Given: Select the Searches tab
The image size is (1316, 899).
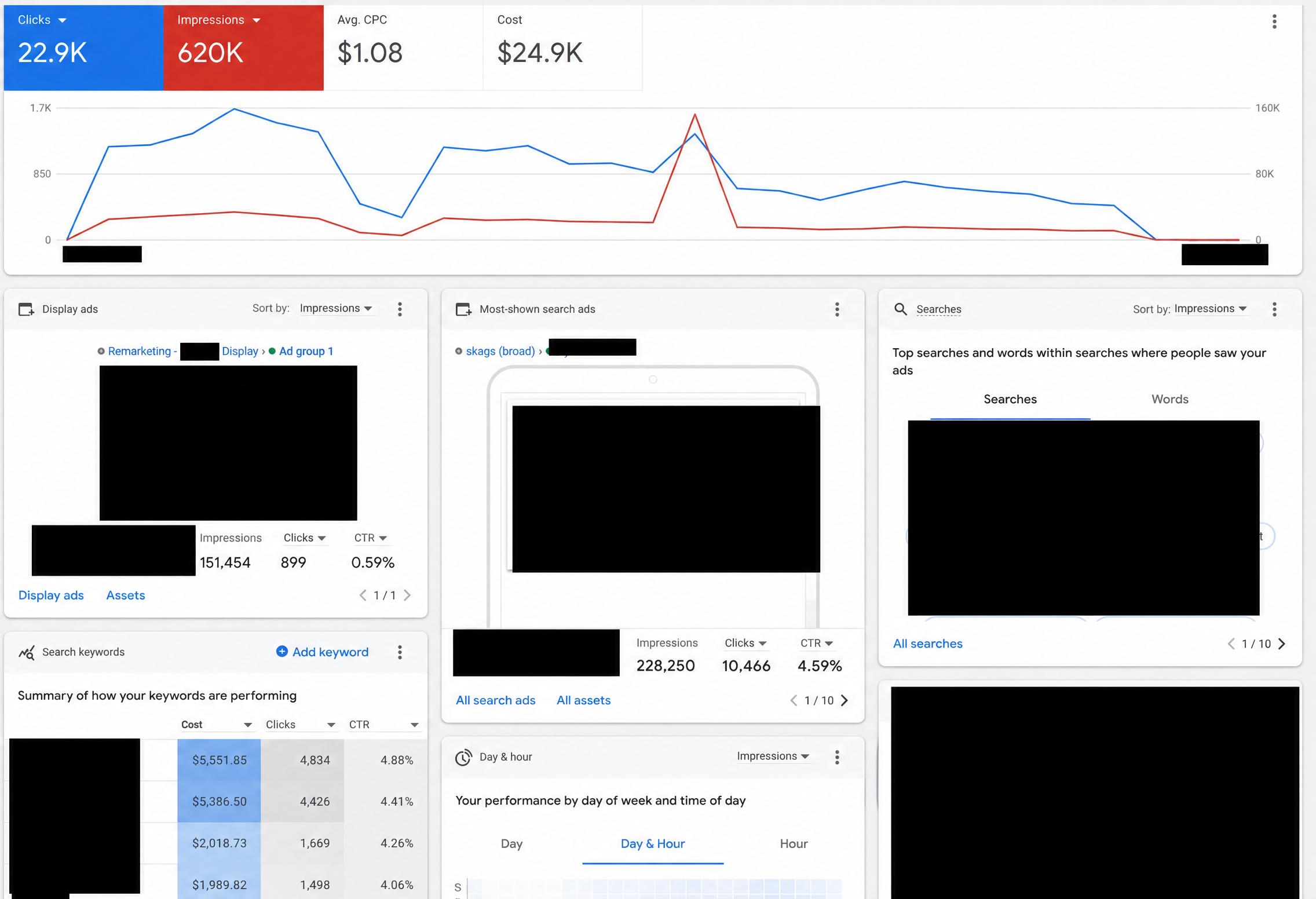Looking at the screenshot, I should pyautogui.click(x=1010, y=399).
